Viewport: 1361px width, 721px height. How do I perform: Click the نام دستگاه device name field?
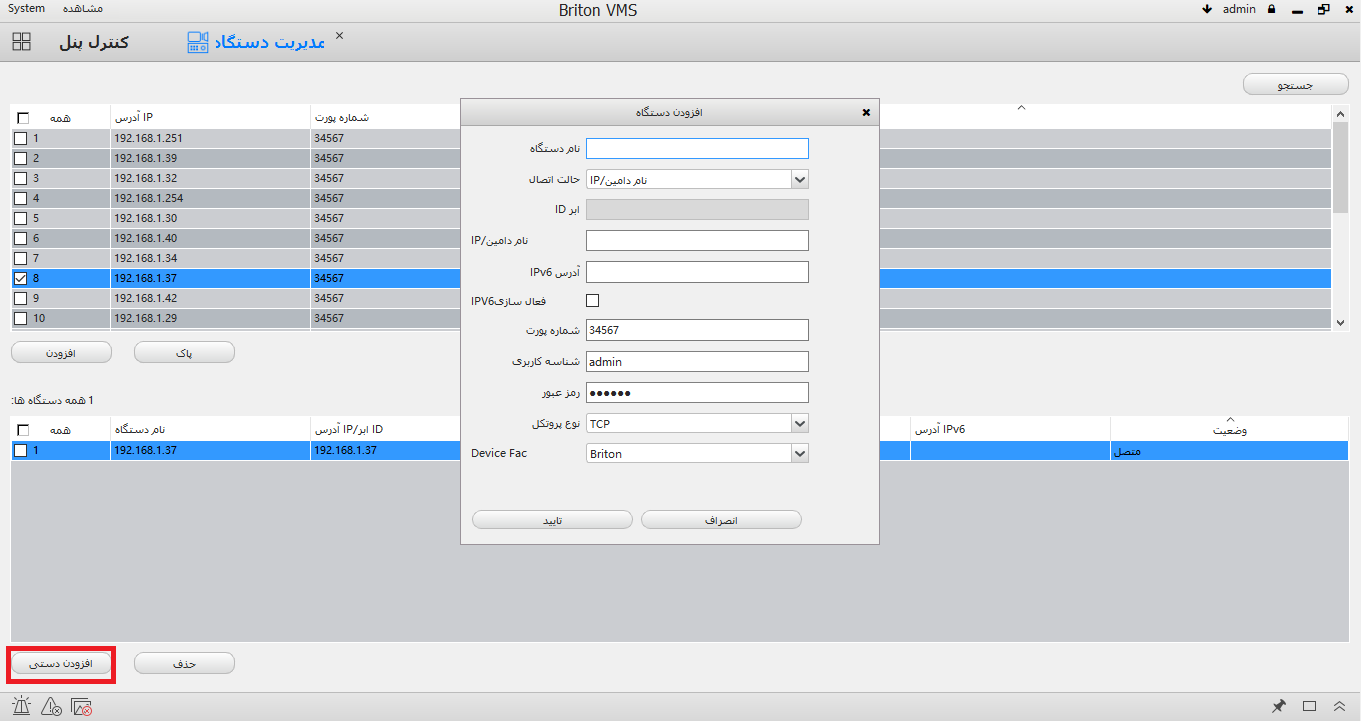click(x=697, y=148)
